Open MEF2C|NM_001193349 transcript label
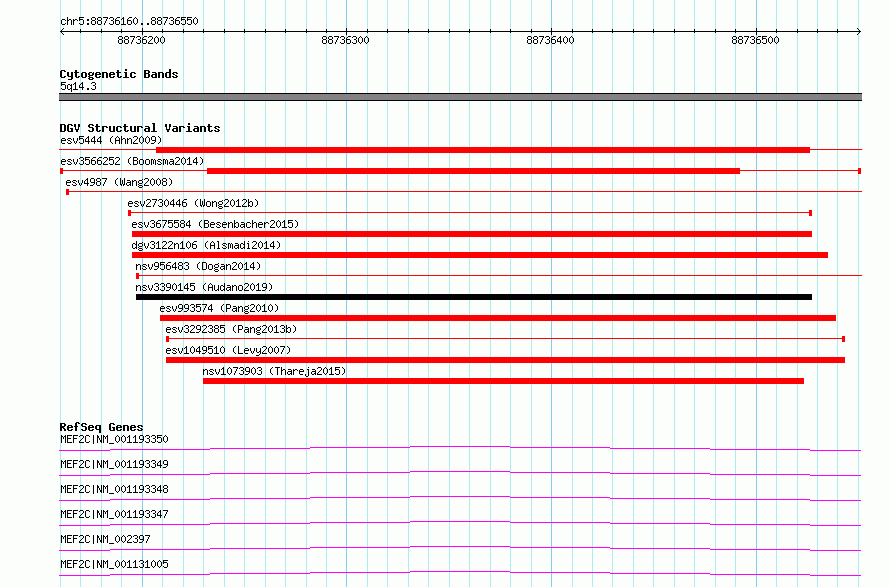Viewport: 890px width, 587px height. (x=114, y=464)
